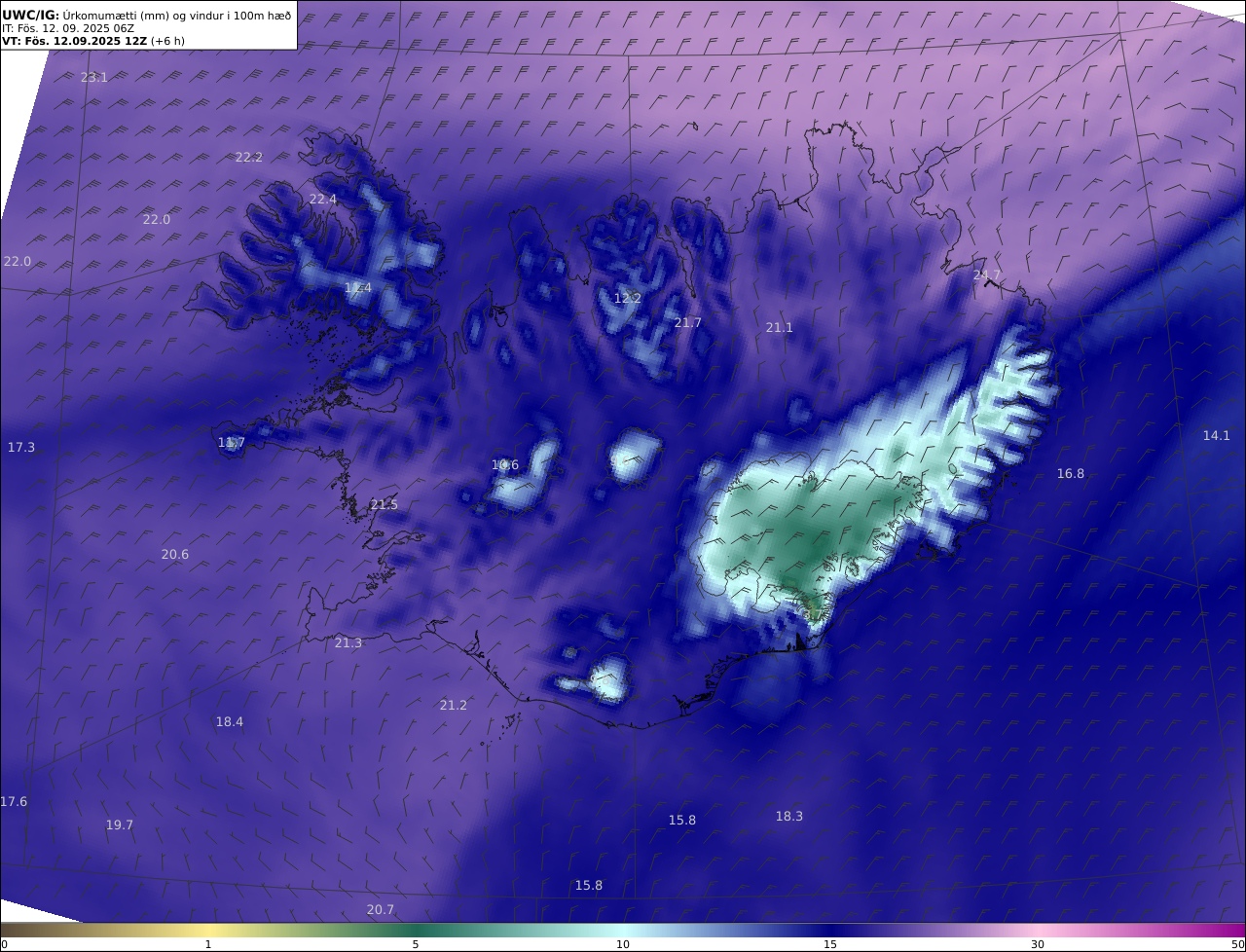Select the map value 22.2
This screenshot has width=1246, height=952.
[x=249, y=157]
